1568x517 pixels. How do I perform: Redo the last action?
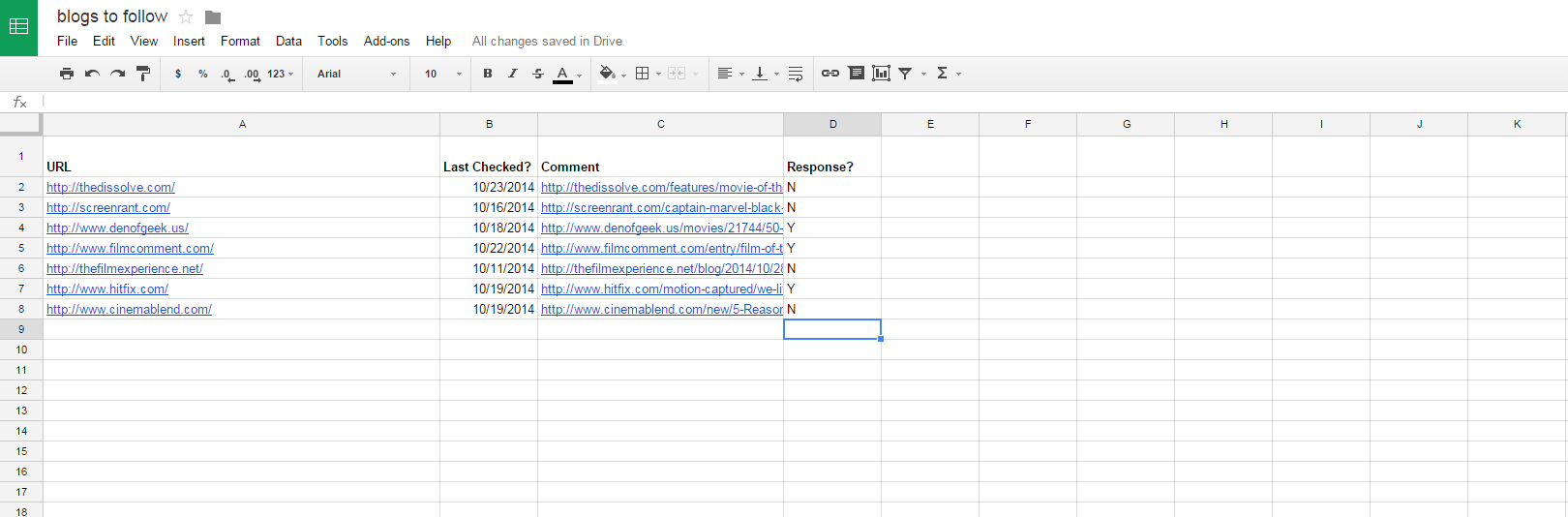tap(117, 74)
